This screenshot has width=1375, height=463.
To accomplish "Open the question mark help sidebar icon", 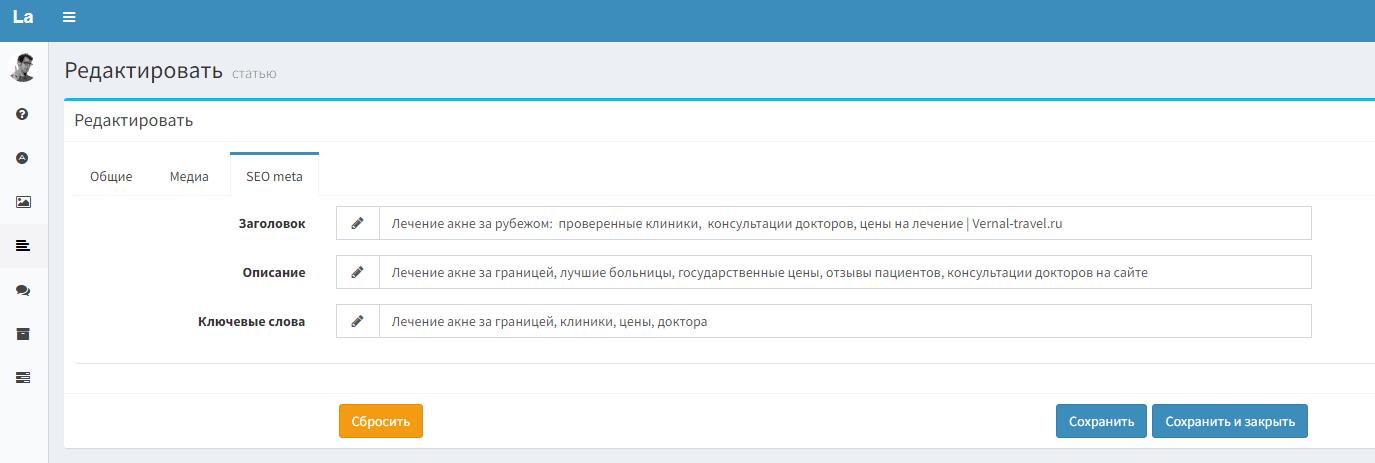I will pos(23,114).
